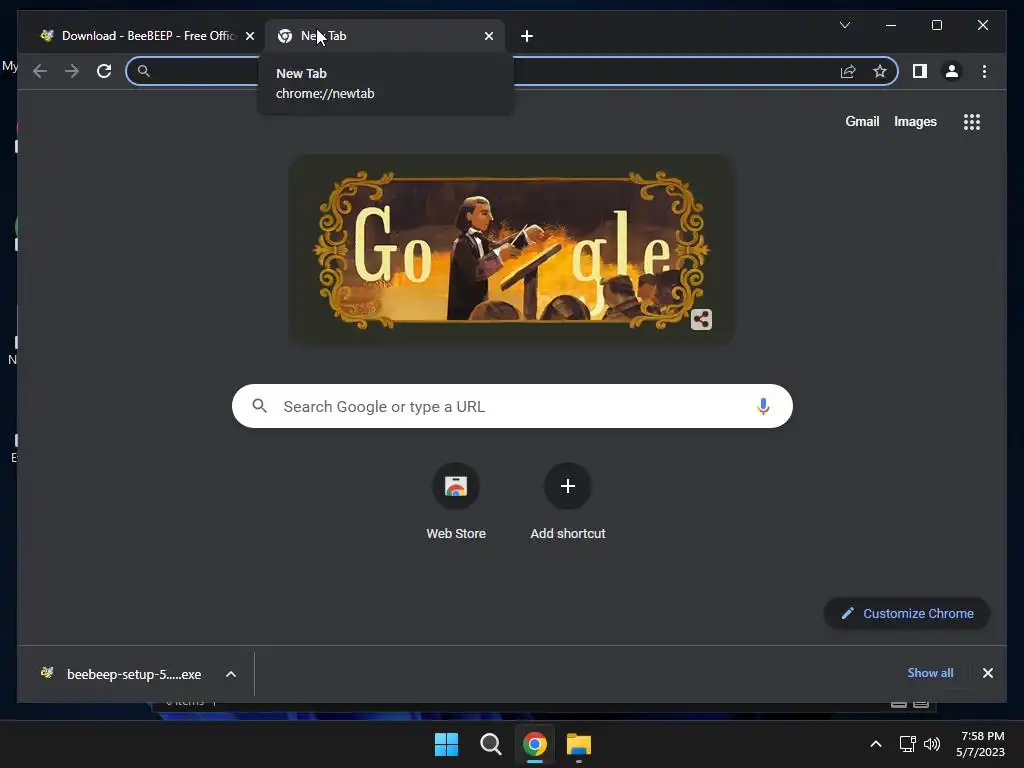The height and width of the screenshot is (768, 1024).
Task: Open the Images link
Action: (915, 121)
